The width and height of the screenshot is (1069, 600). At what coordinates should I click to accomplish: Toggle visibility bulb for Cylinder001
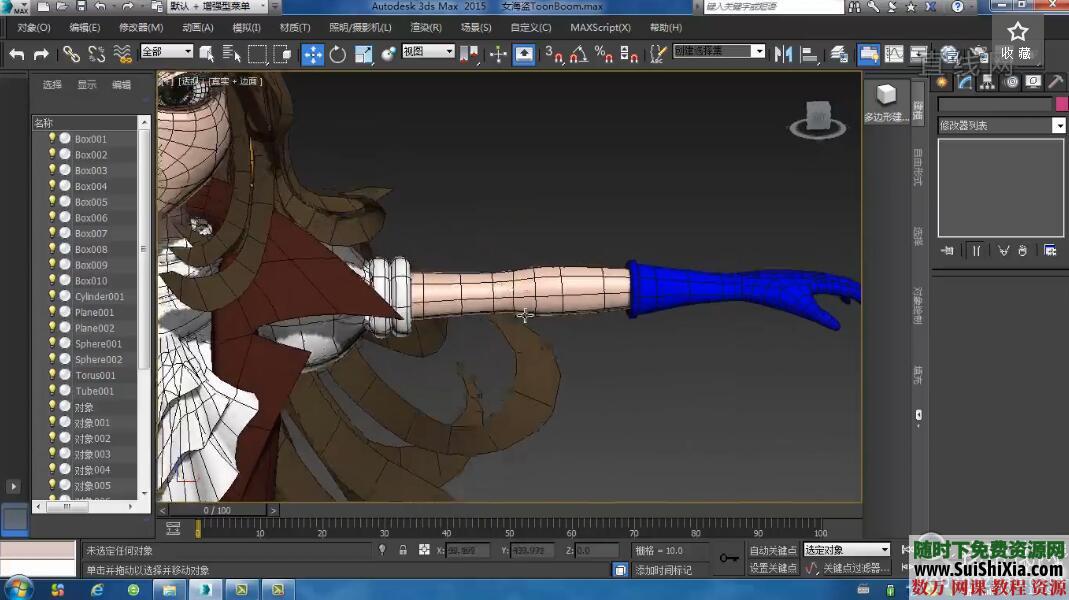[52, 296]
